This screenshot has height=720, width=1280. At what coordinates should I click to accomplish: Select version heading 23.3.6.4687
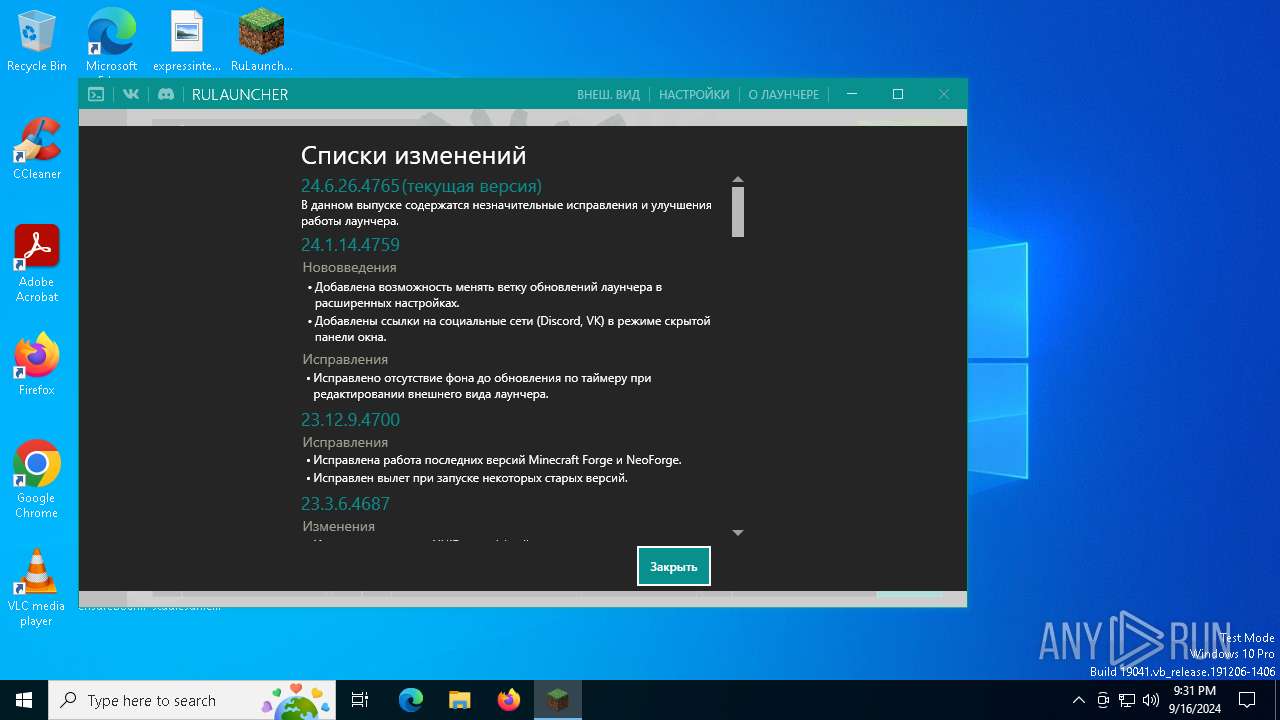coord(345,504)
